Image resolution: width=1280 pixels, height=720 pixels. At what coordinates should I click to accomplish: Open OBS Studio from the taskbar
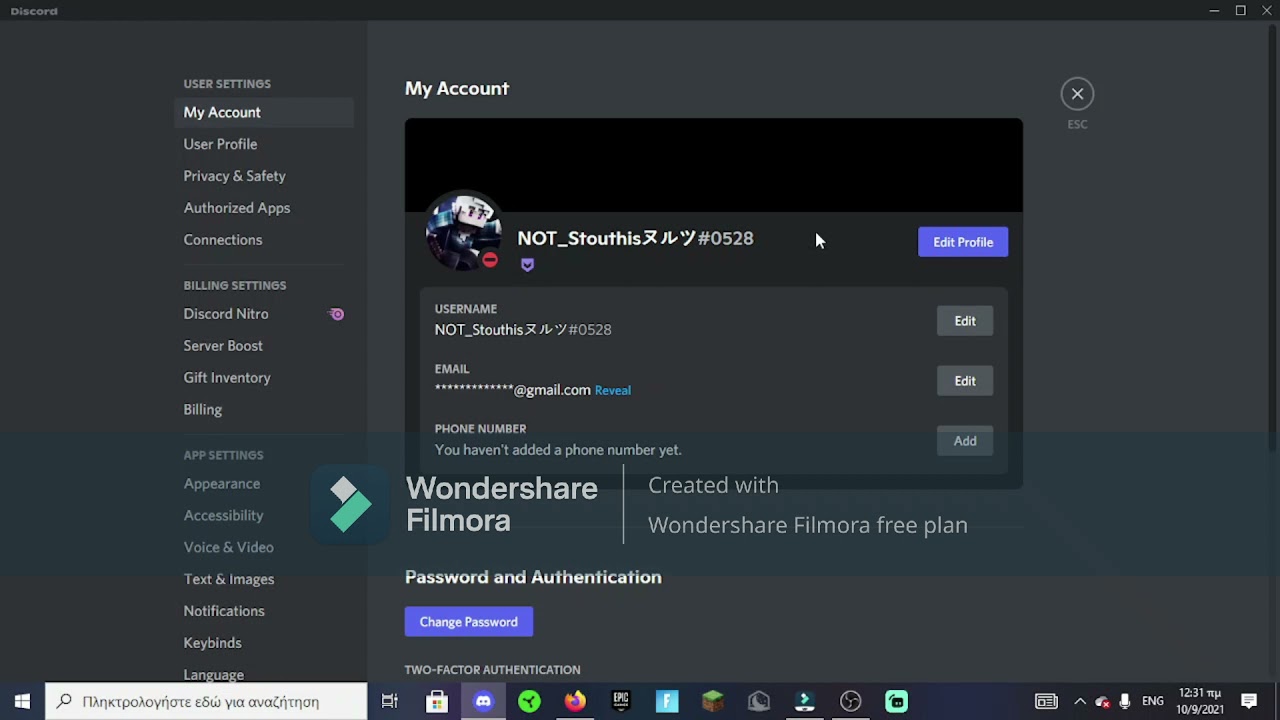click(x=851, y=702)
